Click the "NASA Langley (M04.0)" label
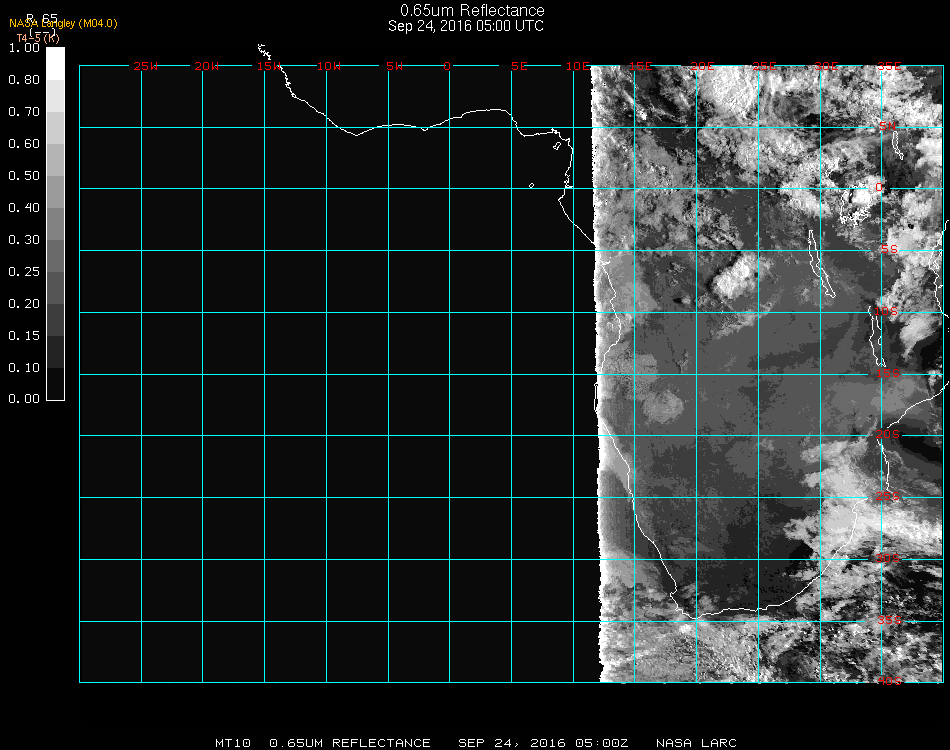The width and height of the screenshot is (950, 750). coord(63,23)
